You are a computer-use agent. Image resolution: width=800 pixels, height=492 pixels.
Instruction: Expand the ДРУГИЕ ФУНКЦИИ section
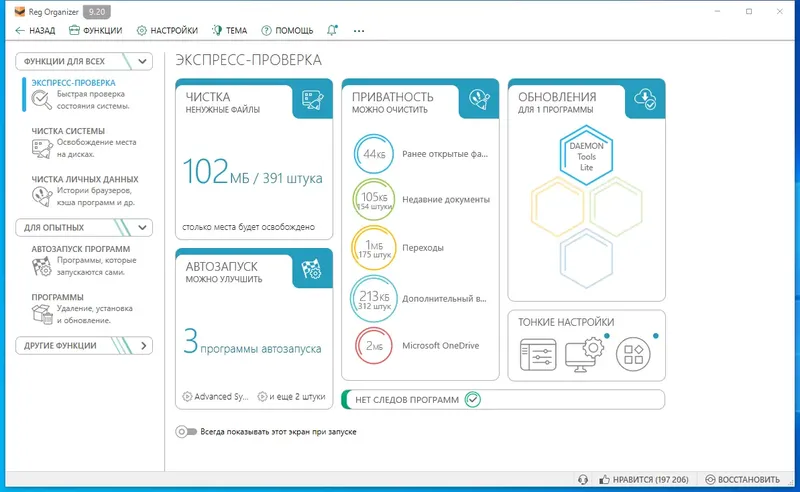pyautogui.click(x=143, y=346)
